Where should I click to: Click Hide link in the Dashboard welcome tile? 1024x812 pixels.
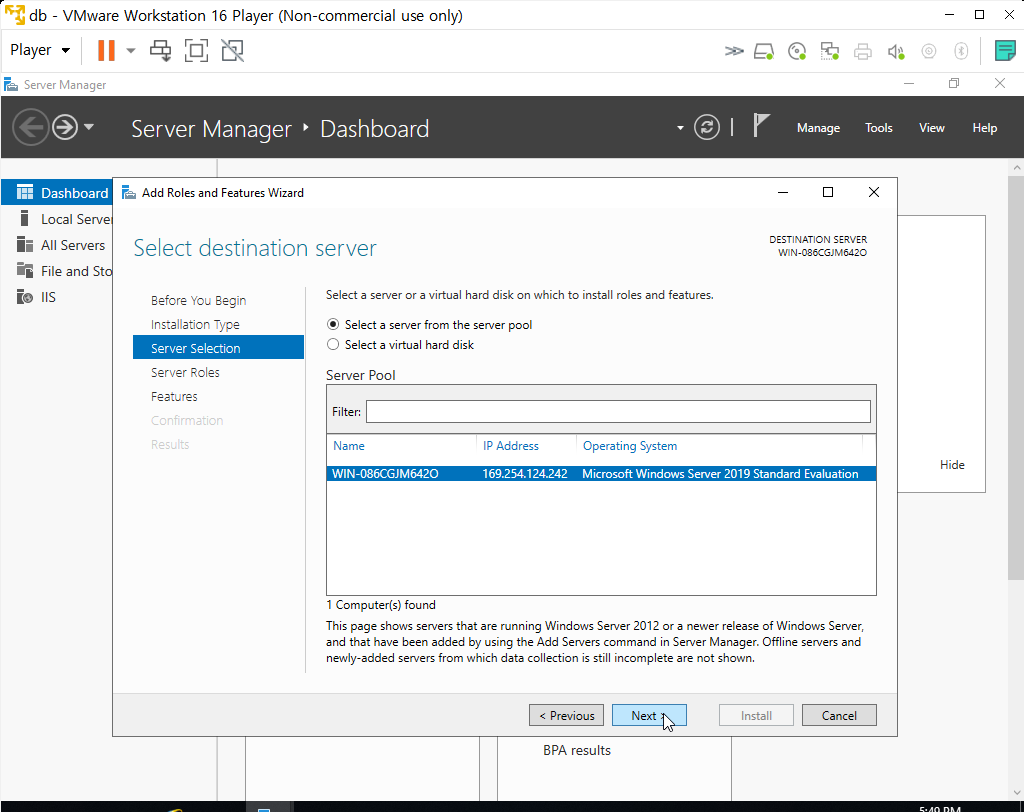coord(952,464)
